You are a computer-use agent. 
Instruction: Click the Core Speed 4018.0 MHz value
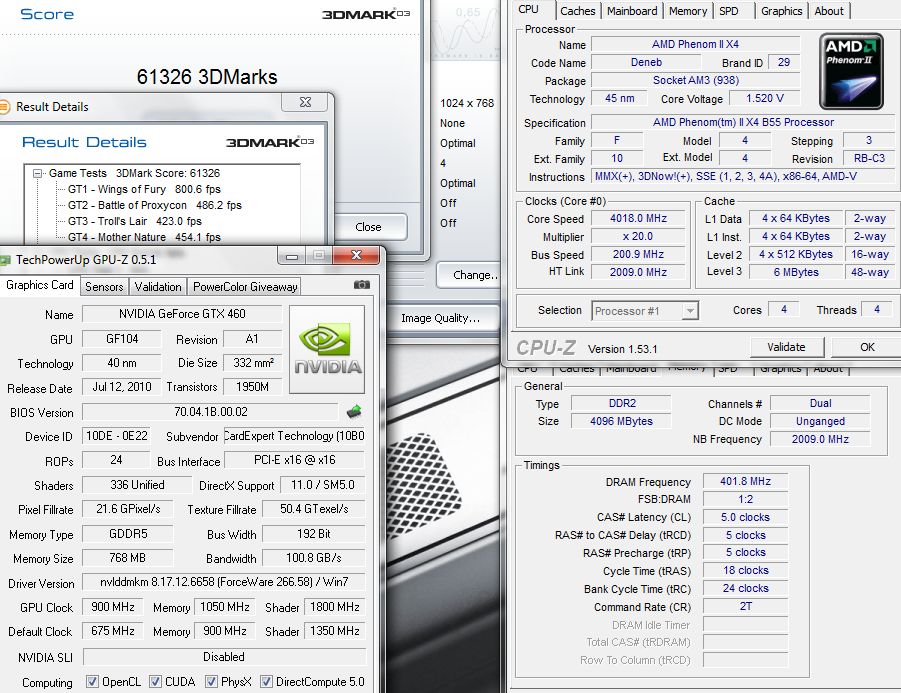tap(638, 218)
